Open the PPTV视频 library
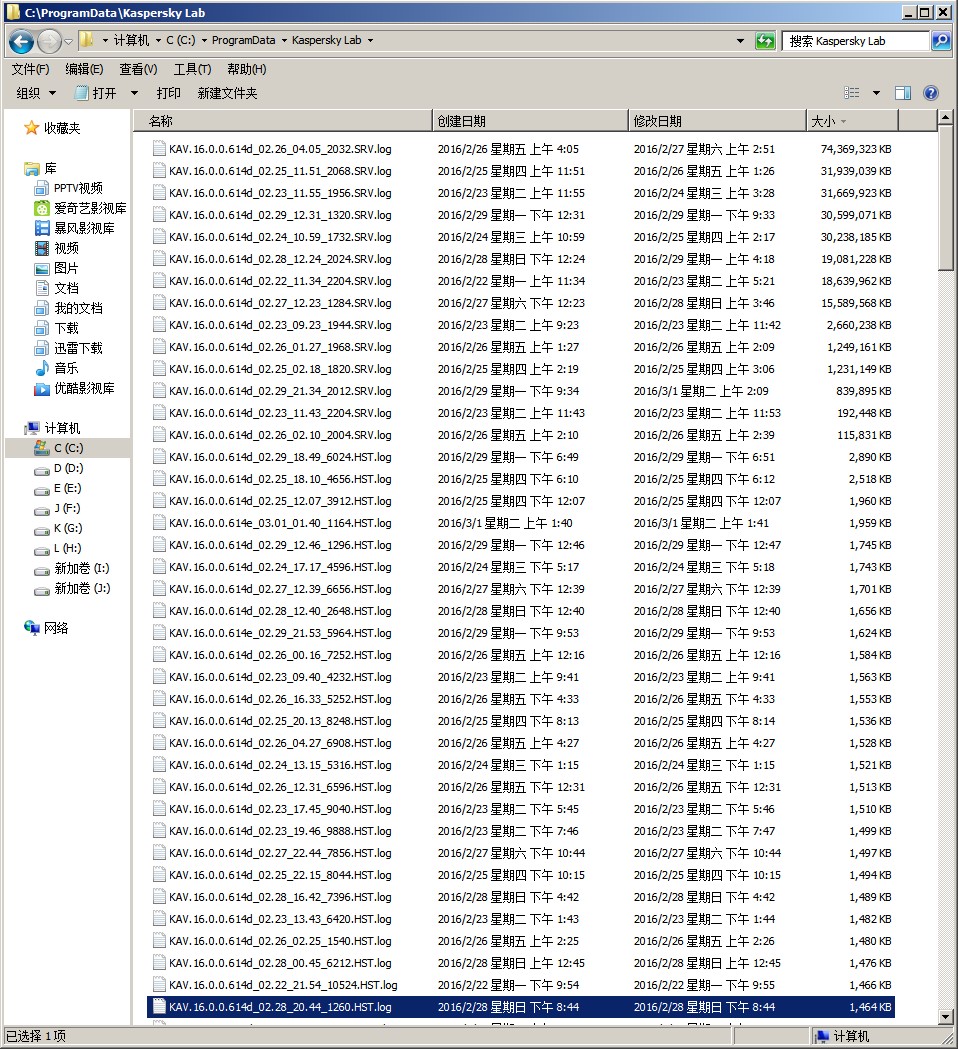Image resolution: width=958 pixels, height=1049 pixels. point(69,188)
